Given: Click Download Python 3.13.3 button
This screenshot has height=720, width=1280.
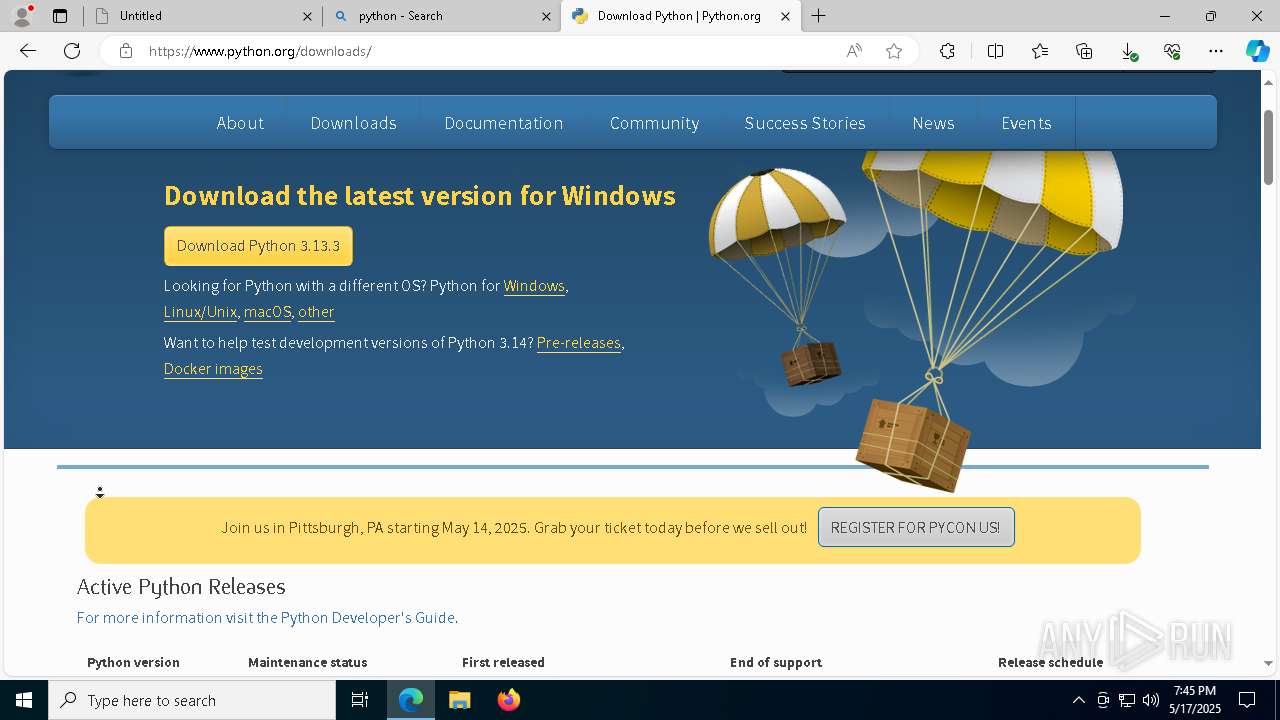Looking at the screenshot, I should (258, 246).
